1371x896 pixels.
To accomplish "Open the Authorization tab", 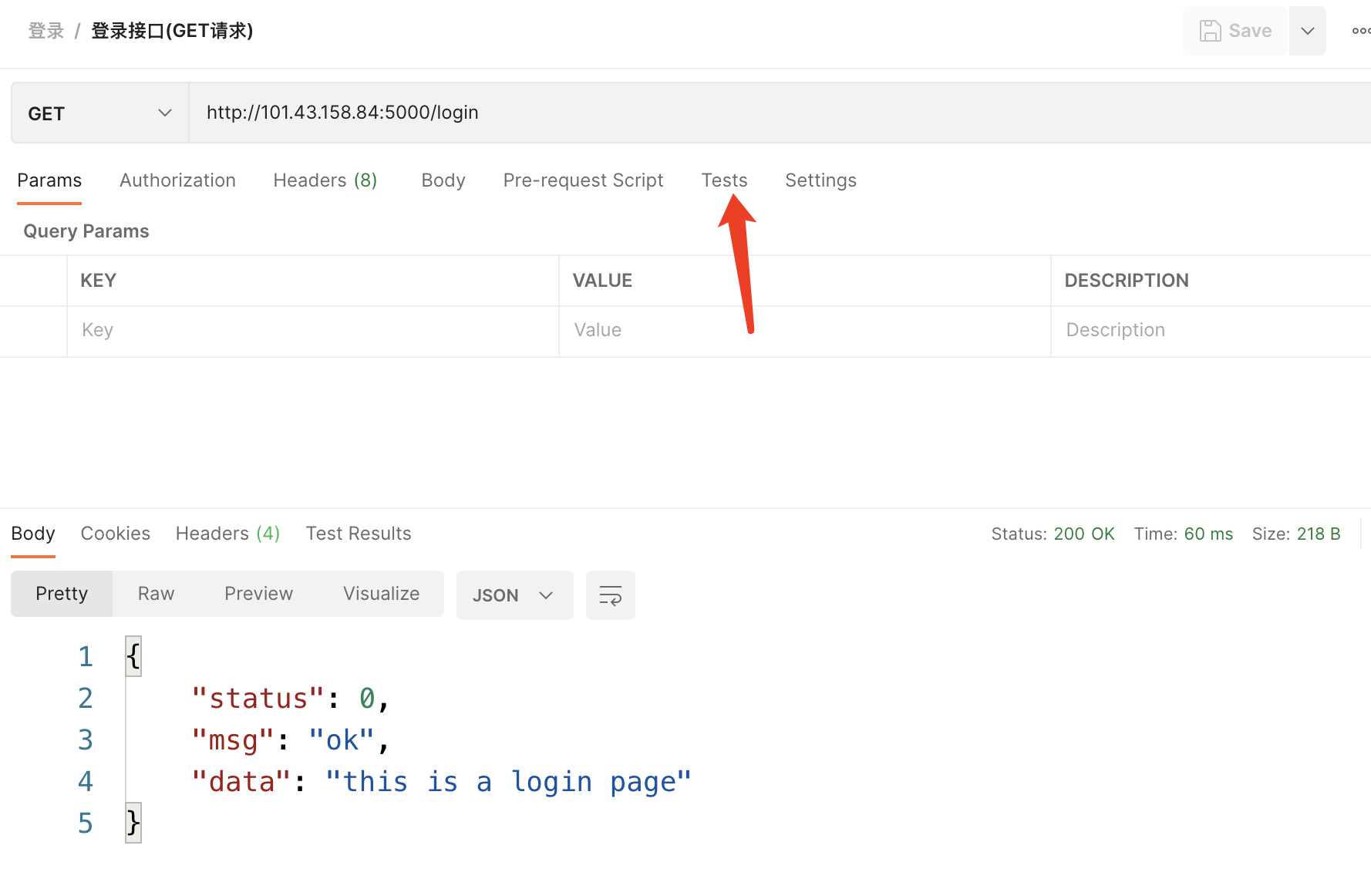I will 177,180.
